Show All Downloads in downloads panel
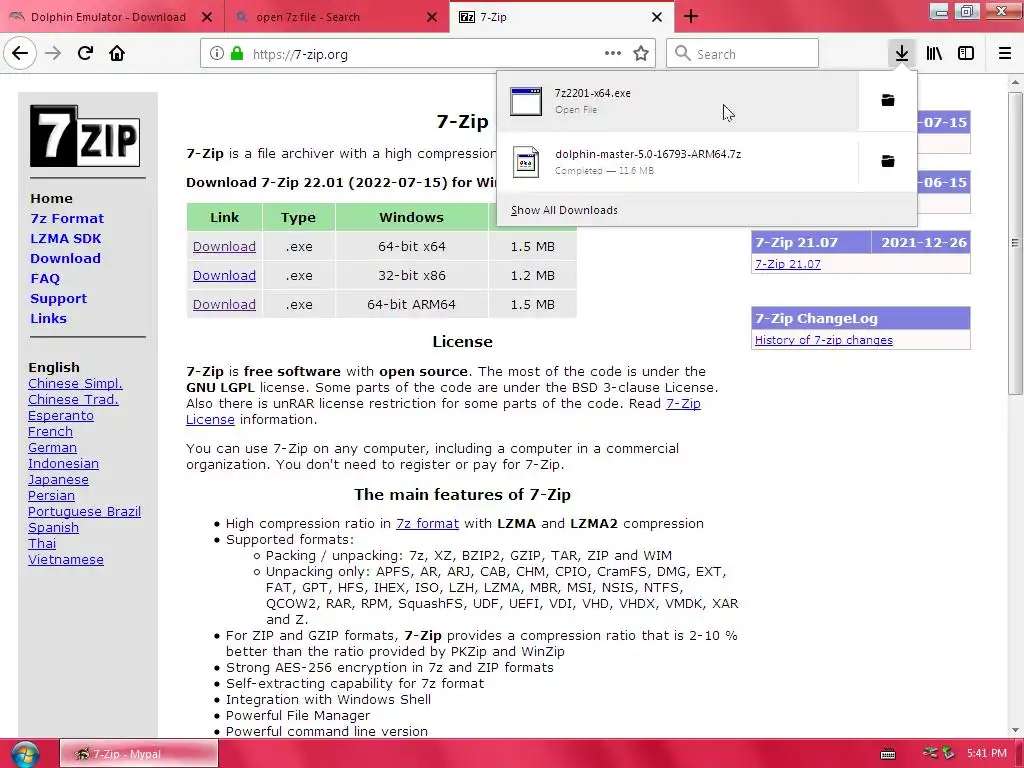This screenshot has height=768, width=1024. 564,210
